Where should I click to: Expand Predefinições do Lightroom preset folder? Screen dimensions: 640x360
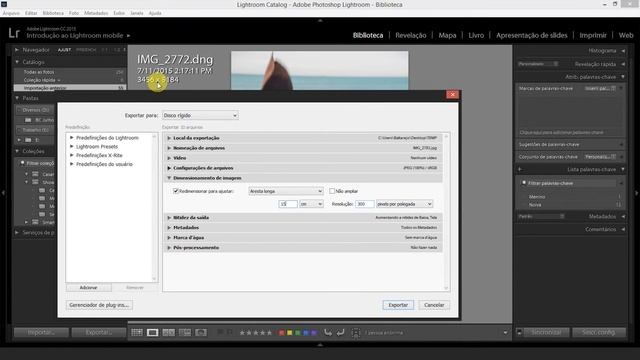click(72, 138)
